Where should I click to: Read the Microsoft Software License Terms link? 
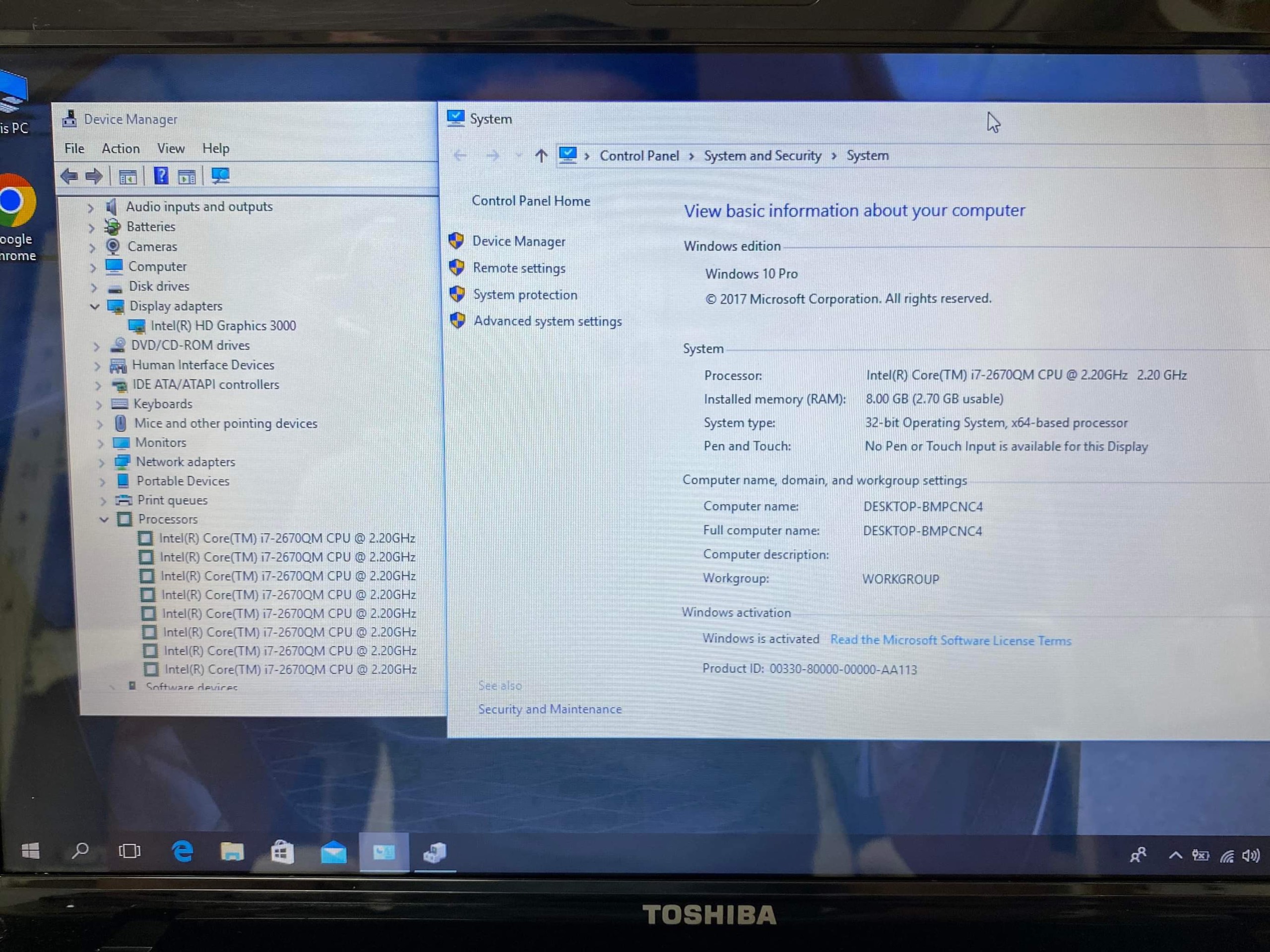pyautogui.click(x=951, y=640)
